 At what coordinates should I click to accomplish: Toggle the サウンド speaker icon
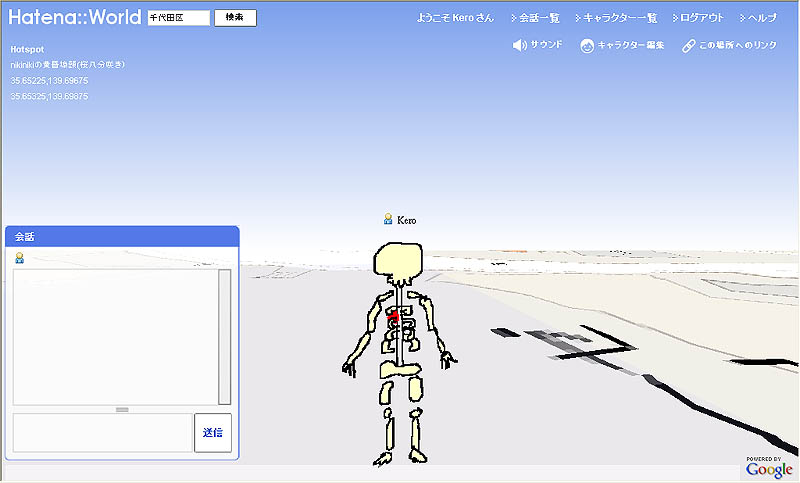519,45
